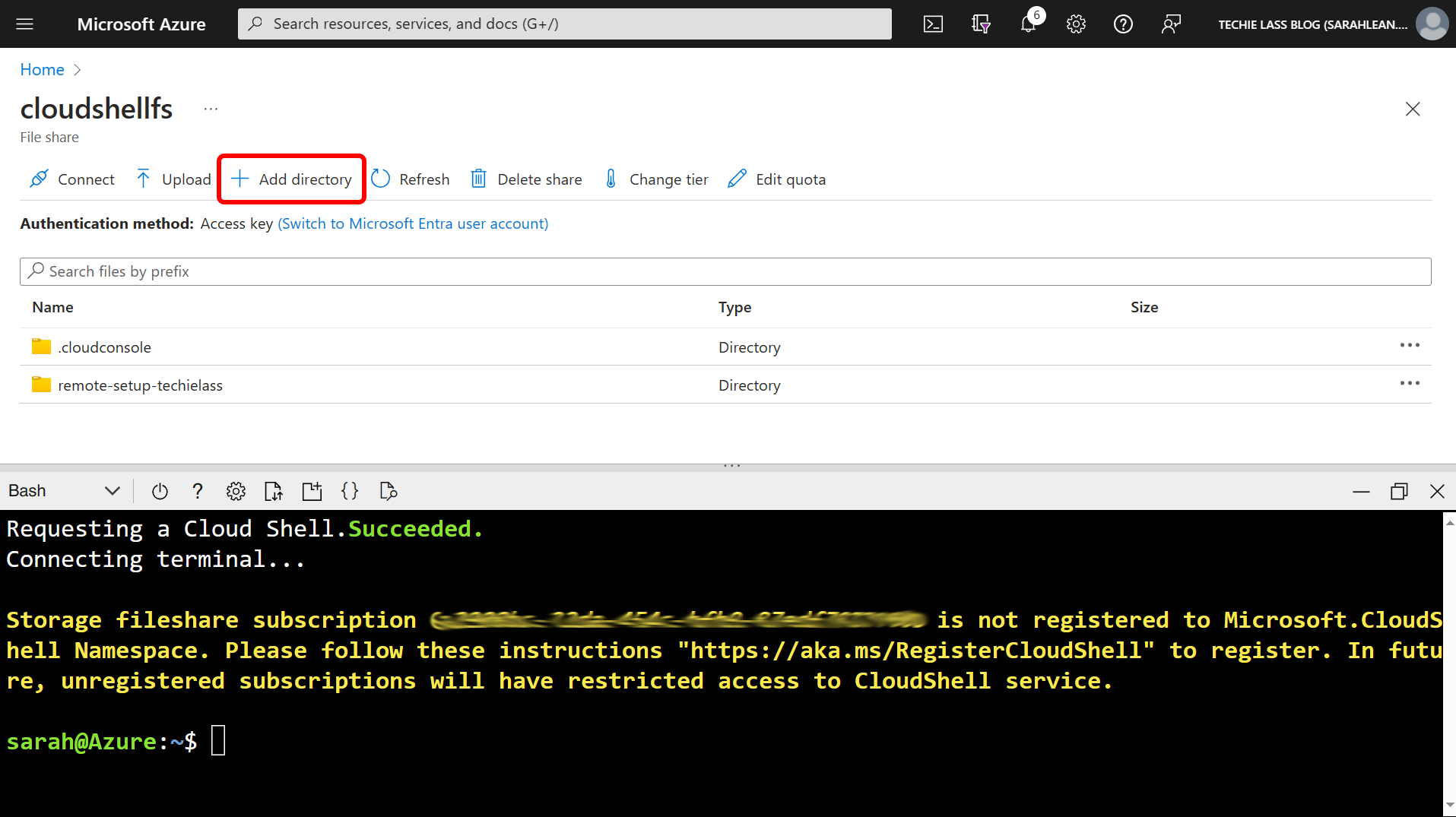This screenshot has width=1456, height=817.
Task: Open a new Cloud Shell session
Action: [x=311, y=490]
